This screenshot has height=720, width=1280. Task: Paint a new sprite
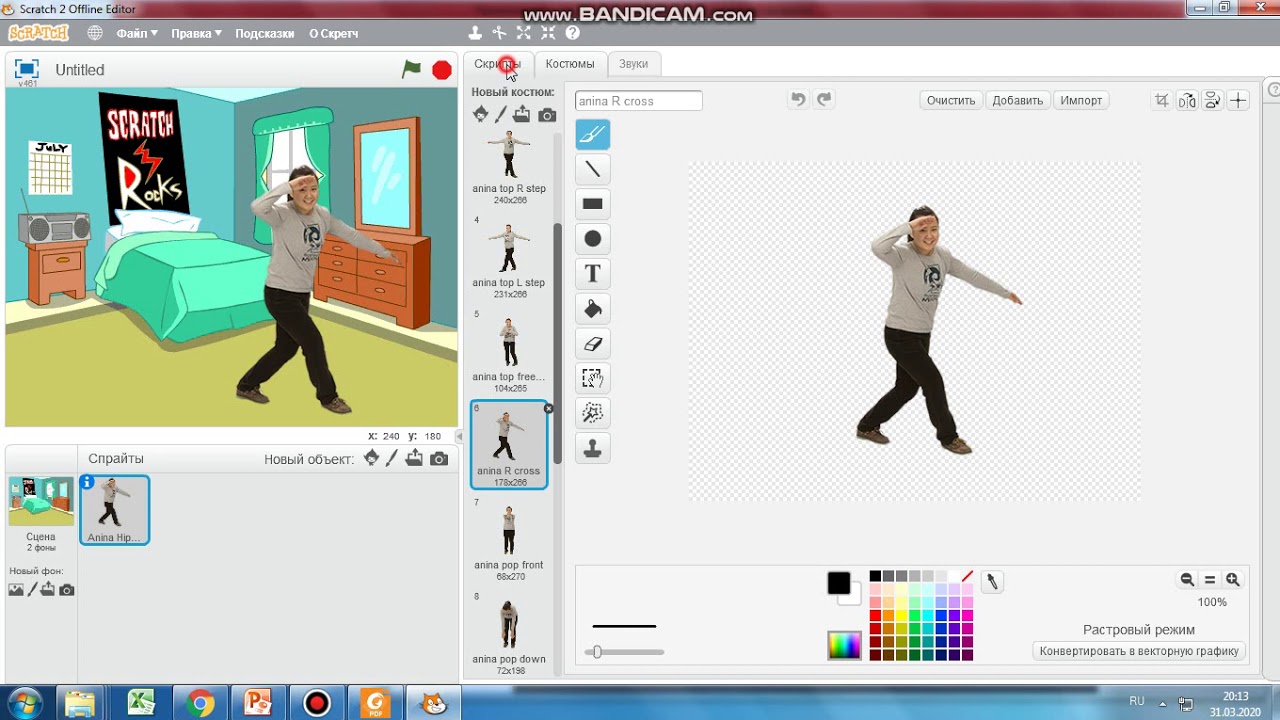pyautogui.click(x=392, y=459)
